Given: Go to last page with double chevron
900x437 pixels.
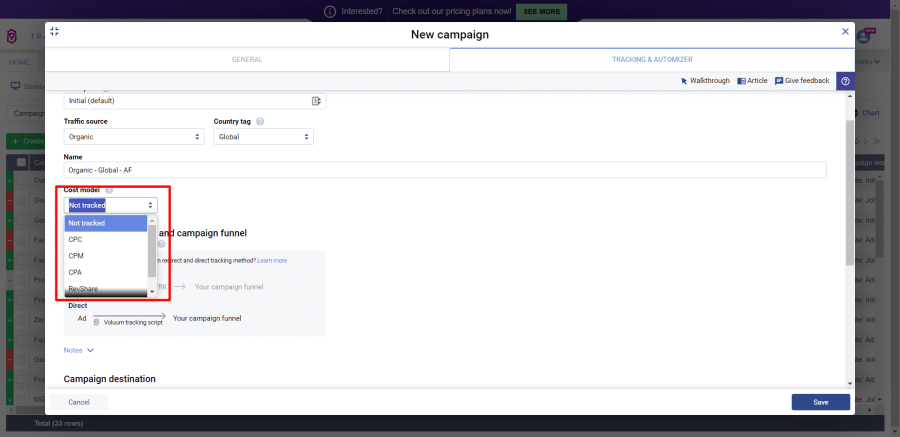Looking at the screenshot, I should click(876, 141).
